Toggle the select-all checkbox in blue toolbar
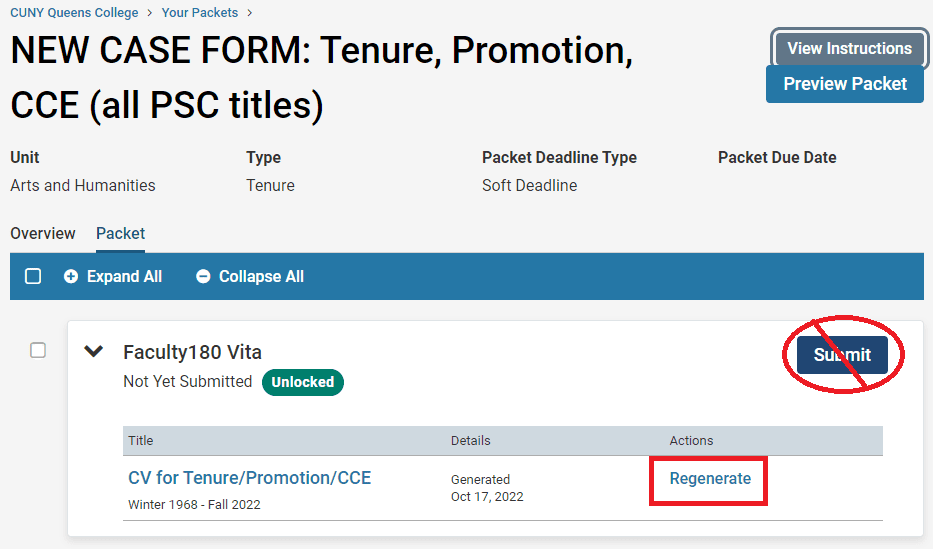 point(33,277)
